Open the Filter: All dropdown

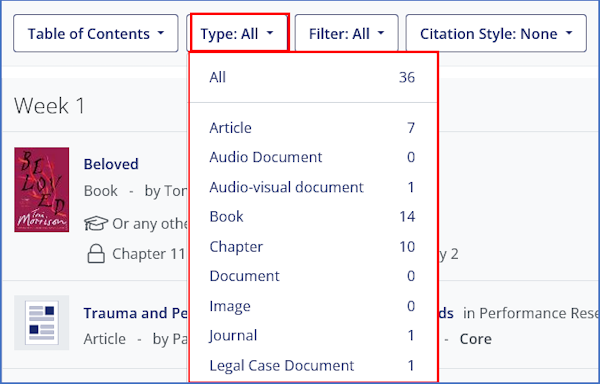pyautogui.click(x=347, y=34)
